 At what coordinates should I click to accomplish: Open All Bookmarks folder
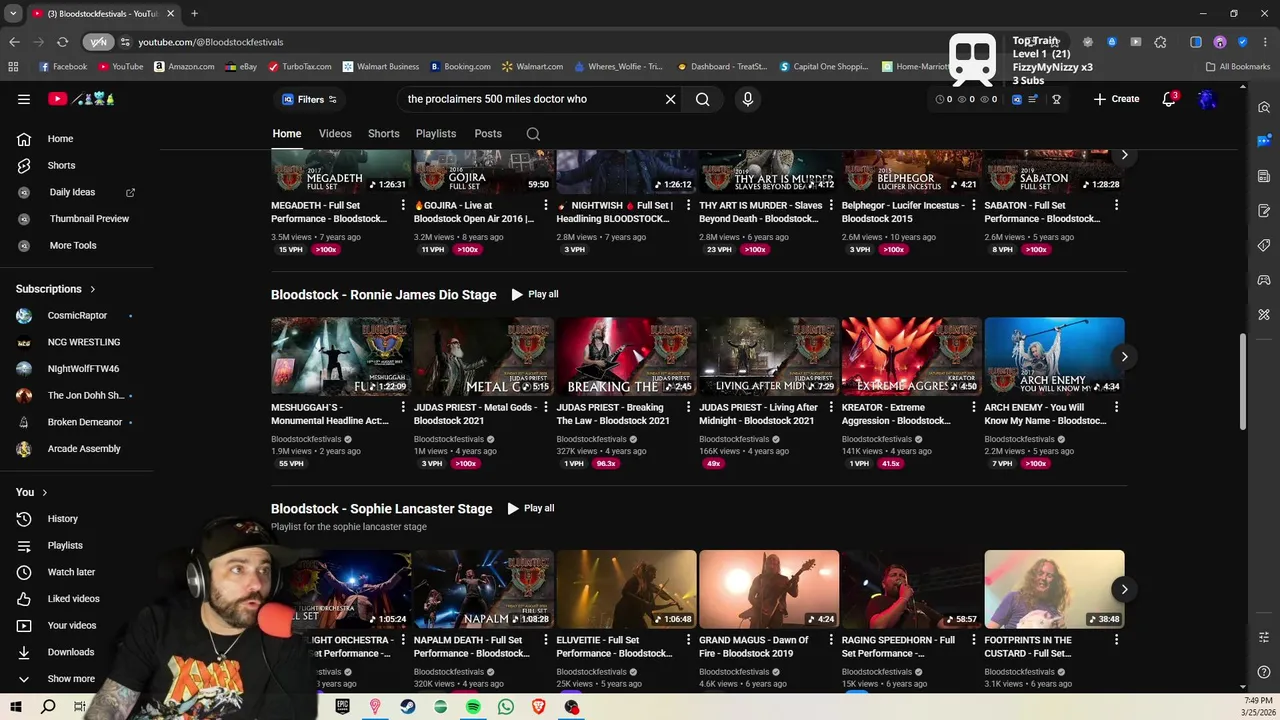[x=1238, y=67]
